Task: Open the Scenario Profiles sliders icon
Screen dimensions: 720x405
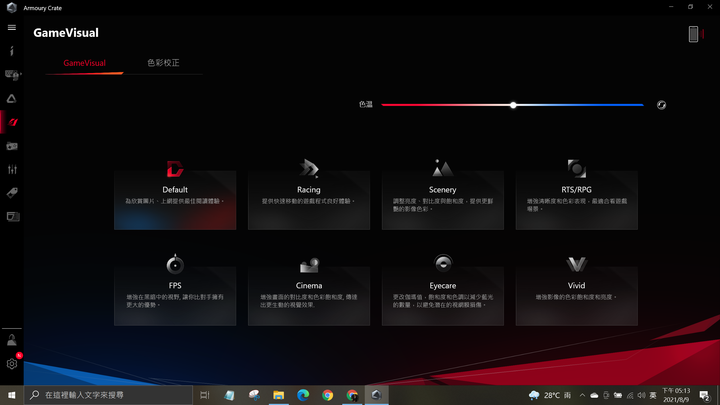Action: pyautogui.click(x=12, y=169)
